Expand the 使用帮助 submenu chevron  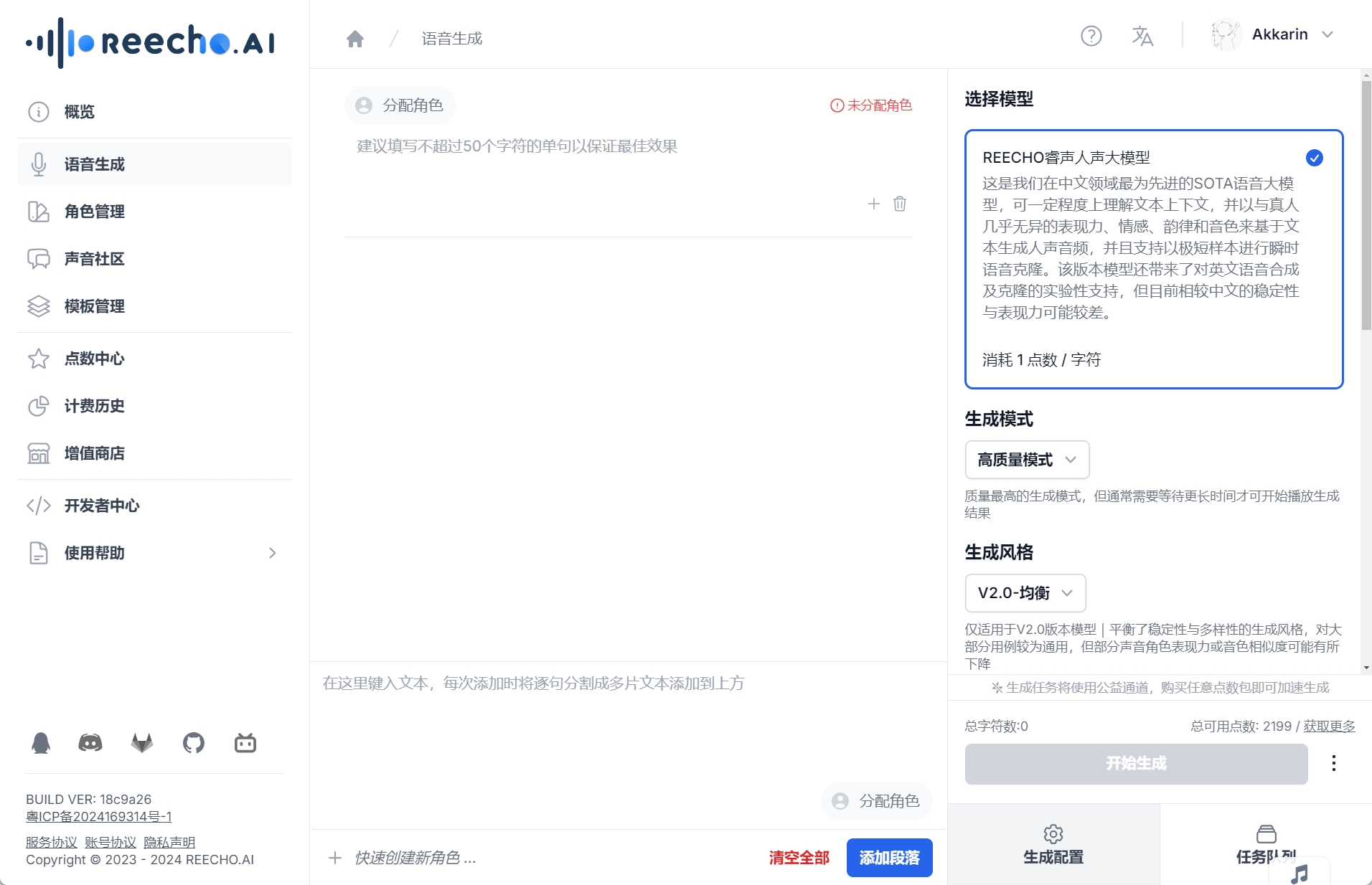[x=272, y=553]
